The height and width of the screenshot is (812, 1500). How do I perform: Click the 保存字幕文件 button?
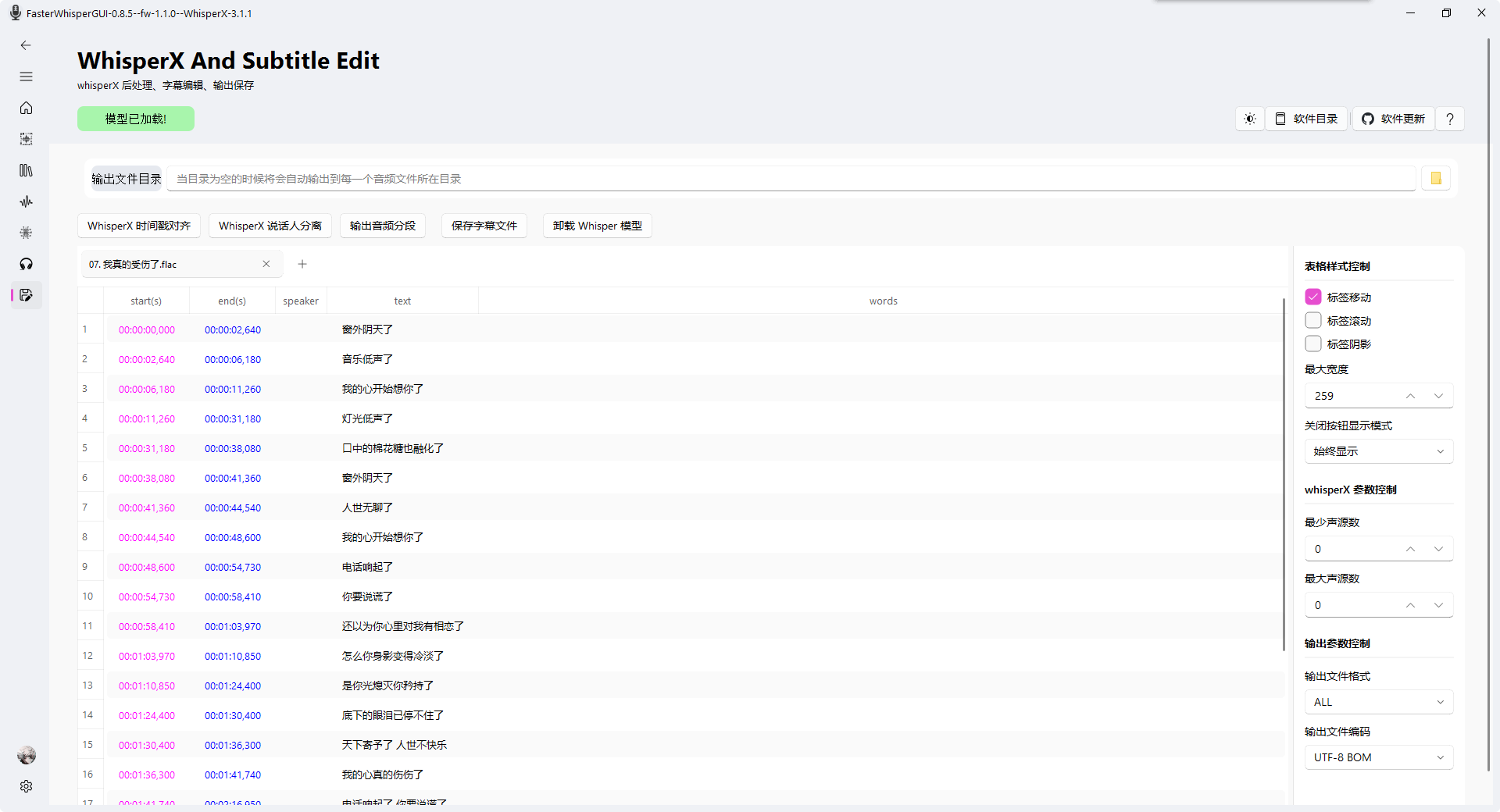coord(484,226)
